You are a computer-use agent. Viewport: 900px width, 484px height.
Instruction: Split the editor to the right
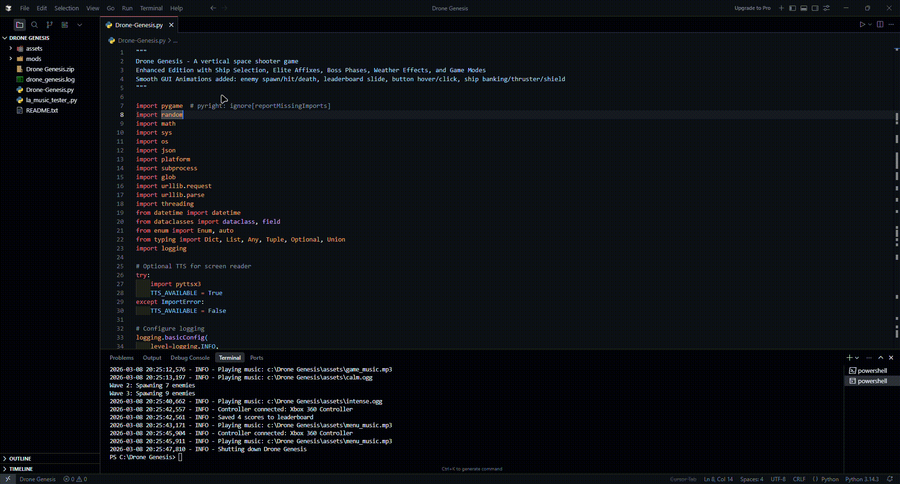point(880,25)
